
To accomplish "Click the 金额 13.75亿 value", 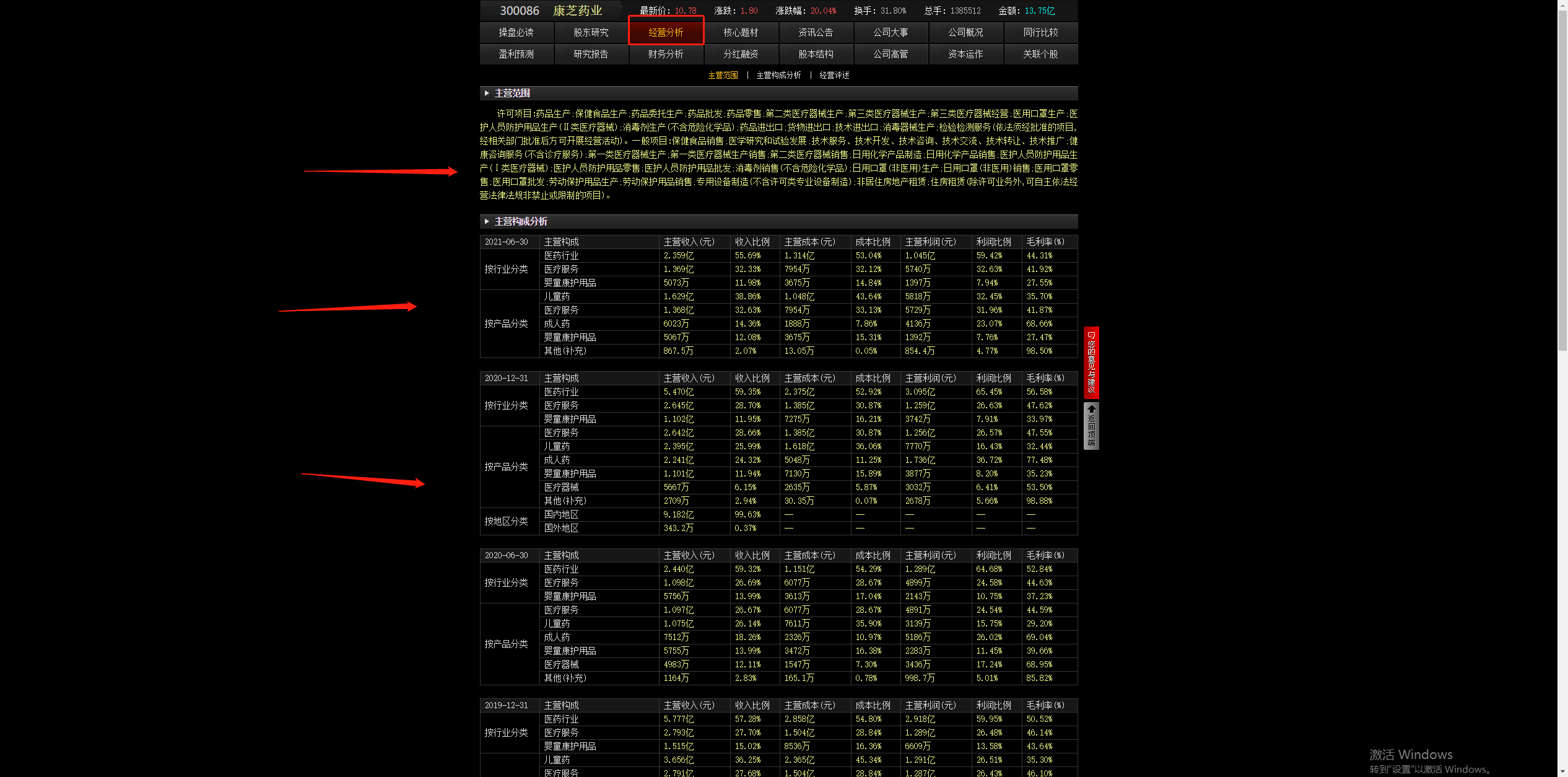I will coord(1039,11).
